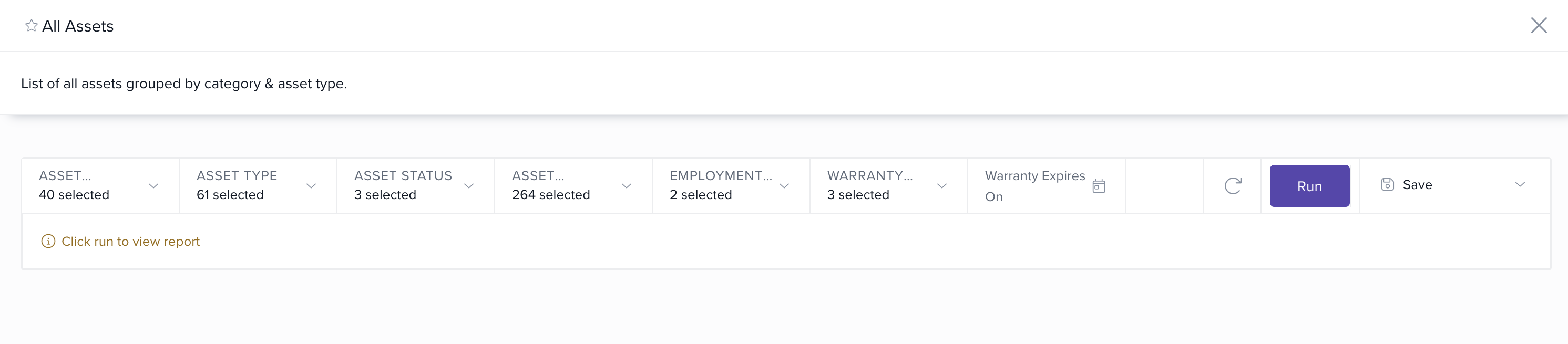This screenshot has width=1568, height=344.
Task: Click the refresh filters icon
Action: (1232, 186)
